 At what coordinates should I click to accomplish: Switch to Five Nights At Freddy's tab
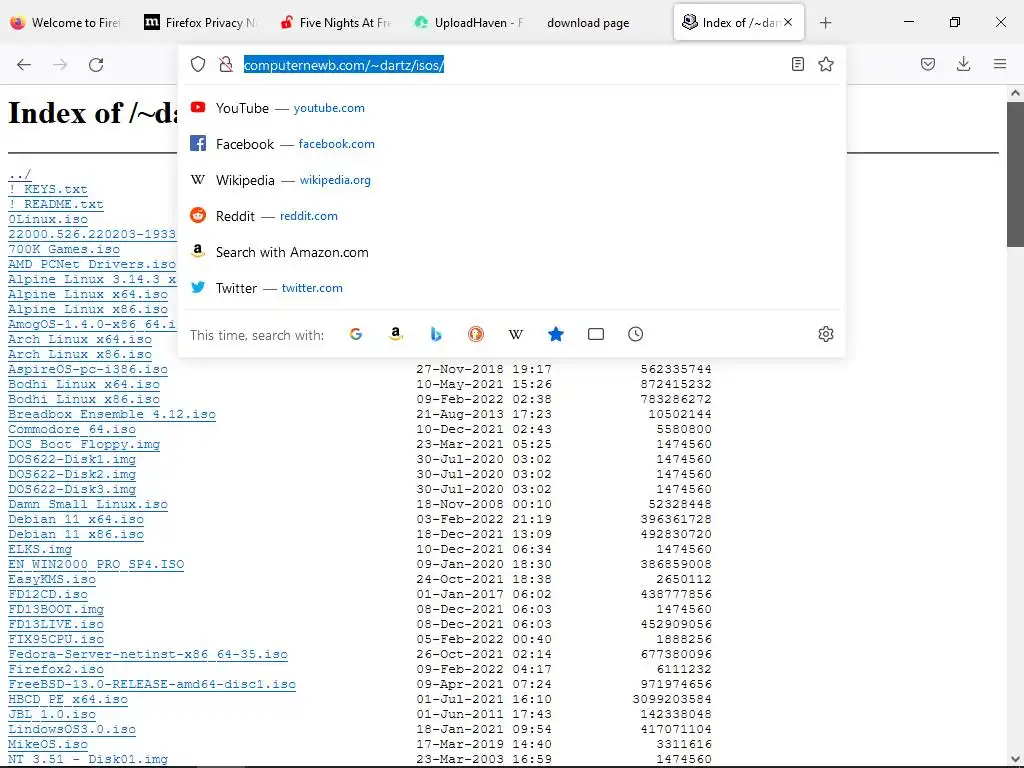pos(335,22)
